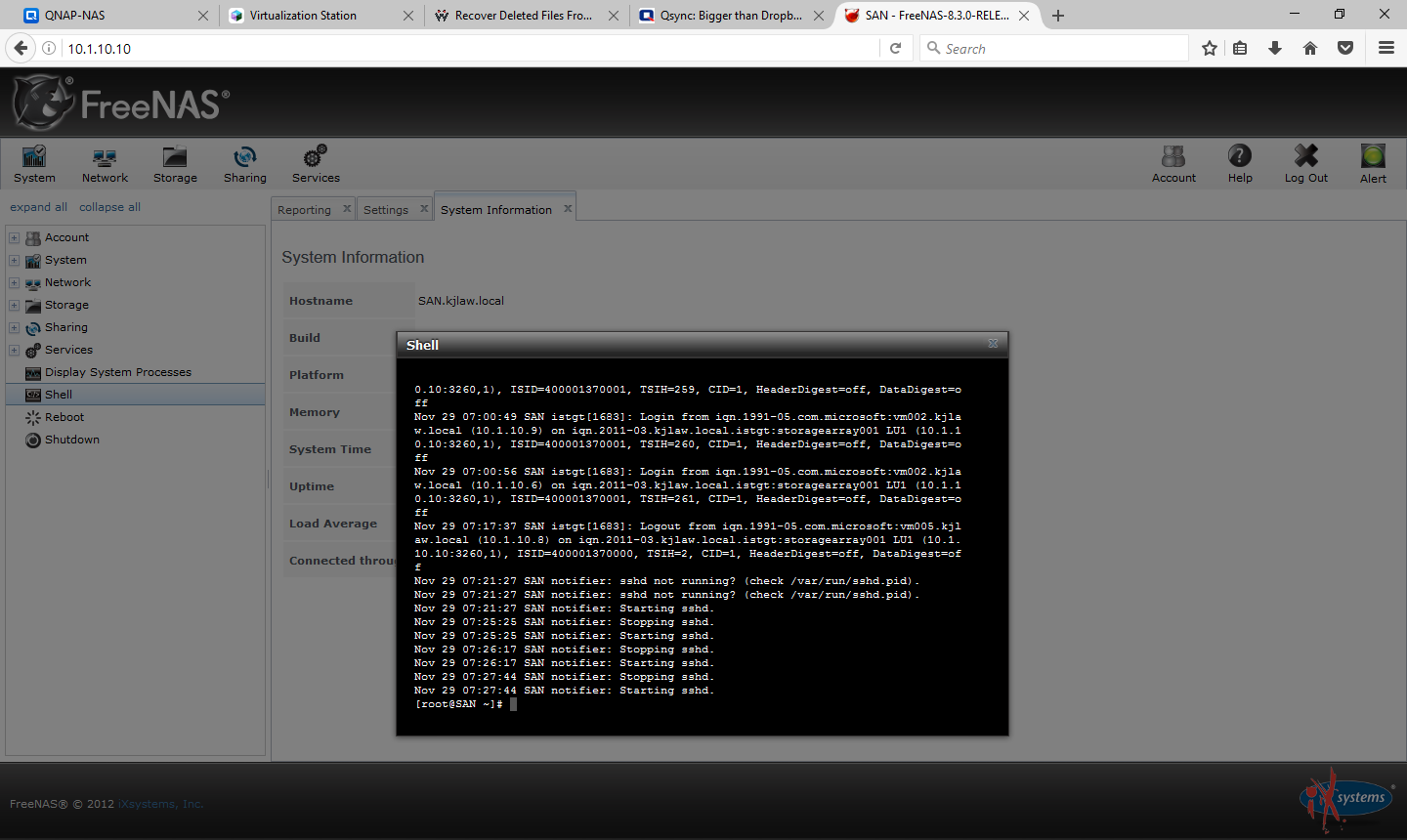
Task: Select Sharing in the sidebar tree
Action: [65, 327]
